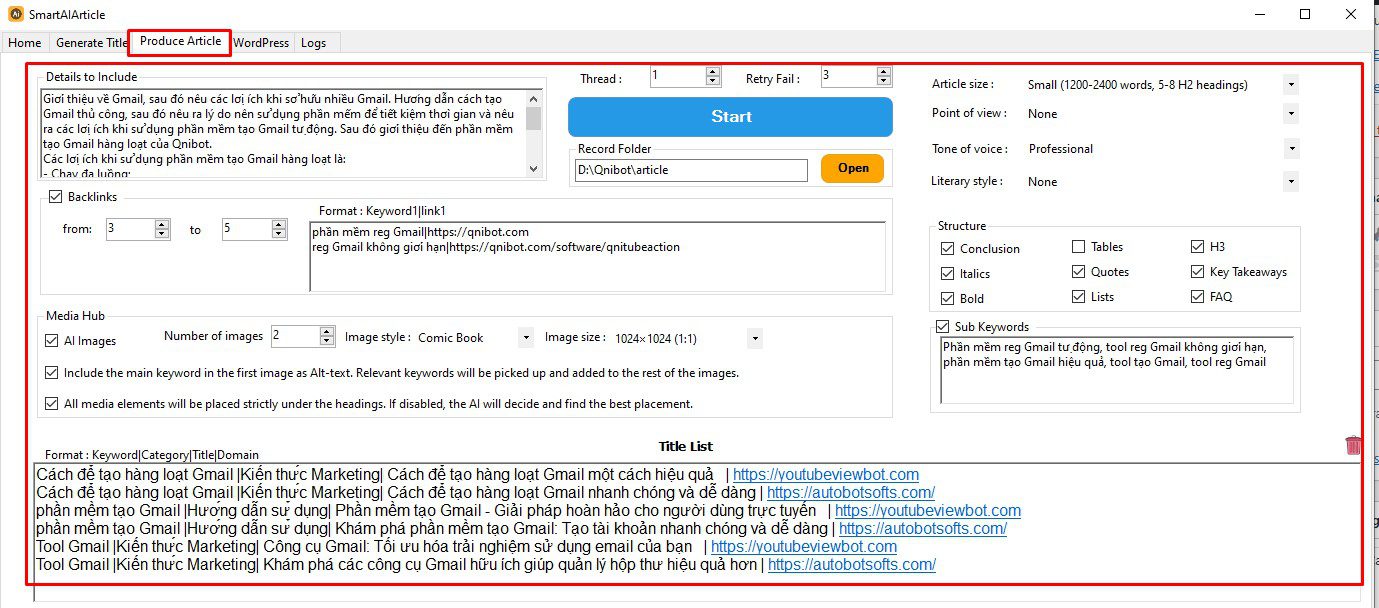Click inside the Details to Include text box

283,134
